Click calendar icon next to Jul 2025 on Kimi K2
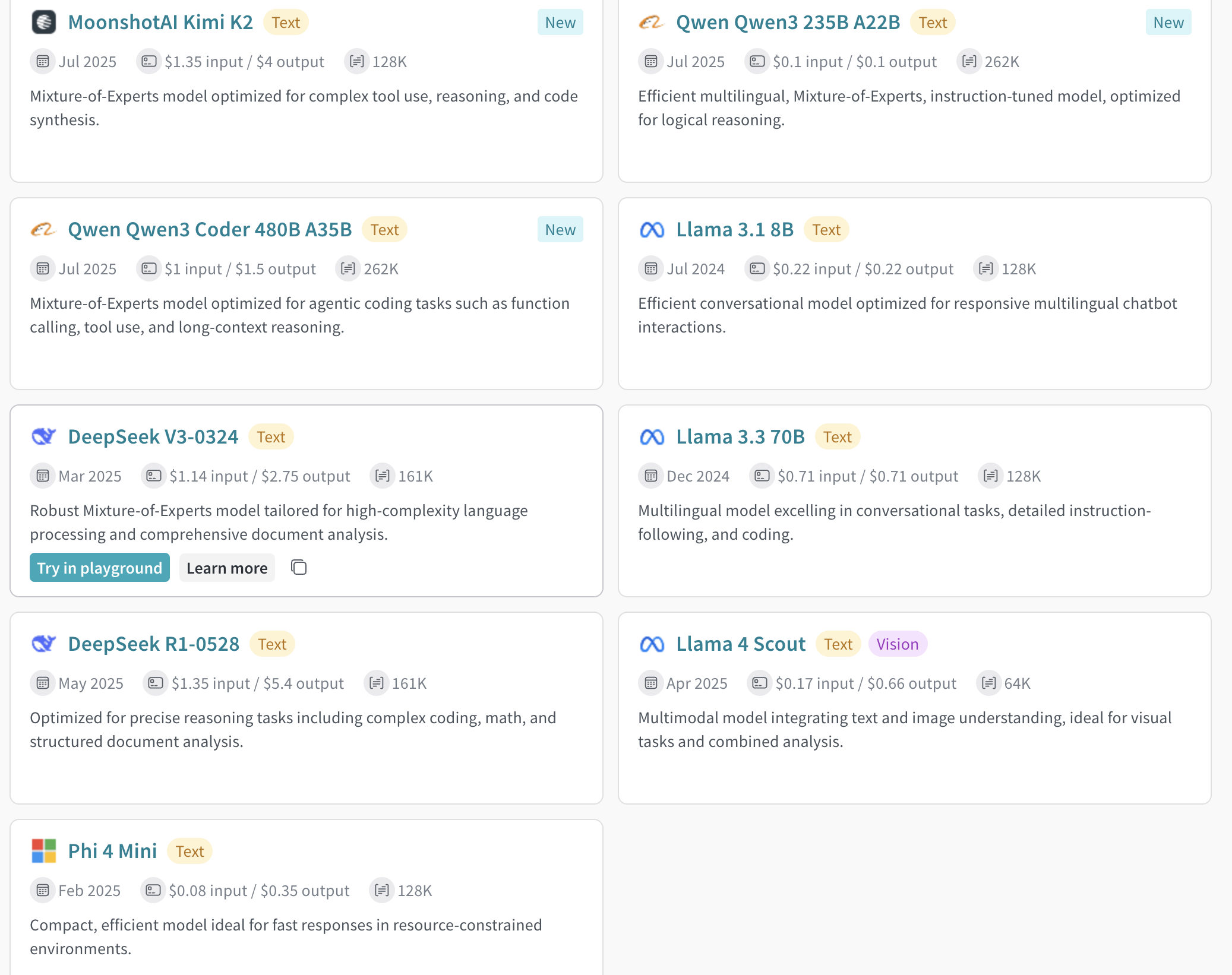The height and width of the screenshot is (975, 1232). pos(43,62)
